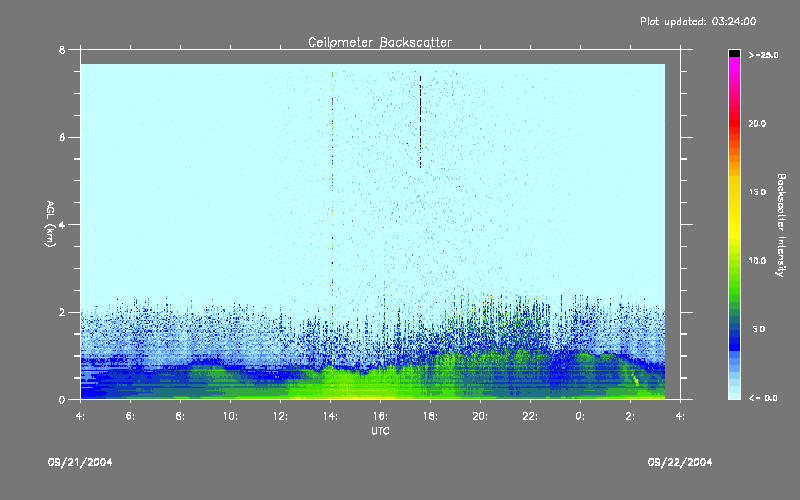The height and width of the screenshot is (500, 800).
Task: Click the "09/21/2004" start date
Action: pos(80,462)
